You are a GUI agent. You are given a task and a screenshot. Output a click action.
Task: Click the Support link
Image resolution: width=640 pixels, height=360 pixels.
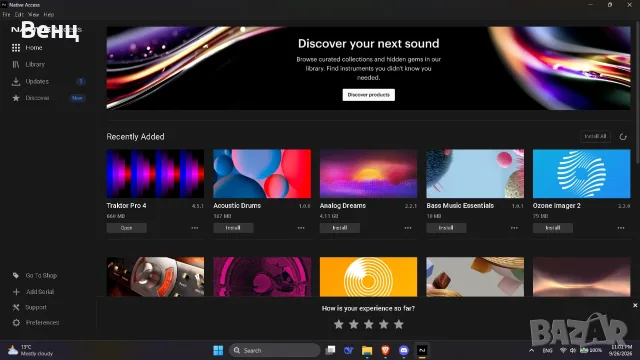pyautogui.click(x=36, y=307)
